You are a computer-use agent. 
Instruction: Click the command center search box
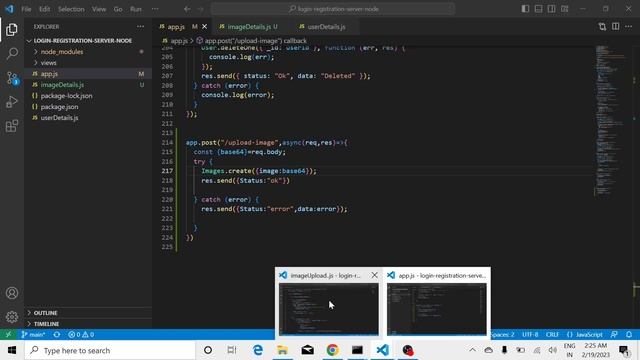333,9
